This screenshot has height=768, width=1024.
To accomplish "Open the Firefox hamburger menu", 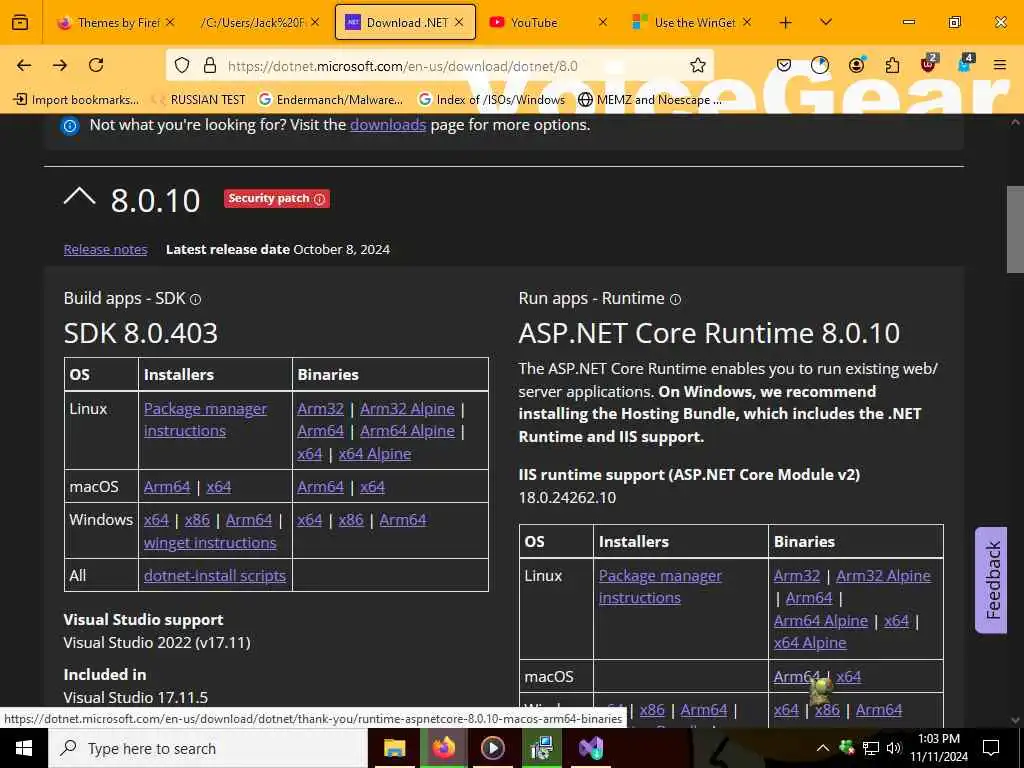I will click(x=999, y=65).
